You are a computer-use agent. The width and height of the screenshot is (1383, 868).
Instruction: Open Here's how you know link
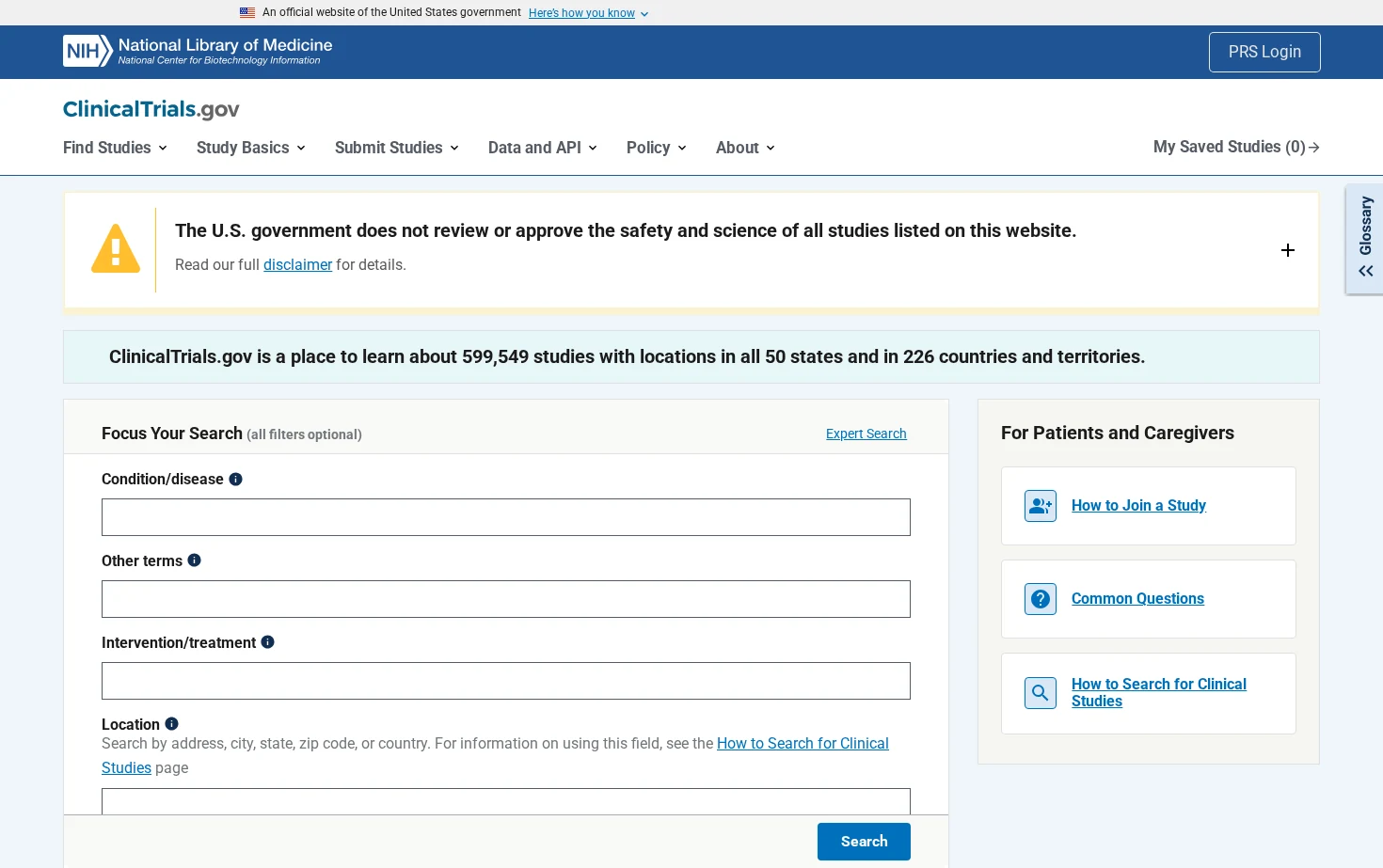click(581, 13)
